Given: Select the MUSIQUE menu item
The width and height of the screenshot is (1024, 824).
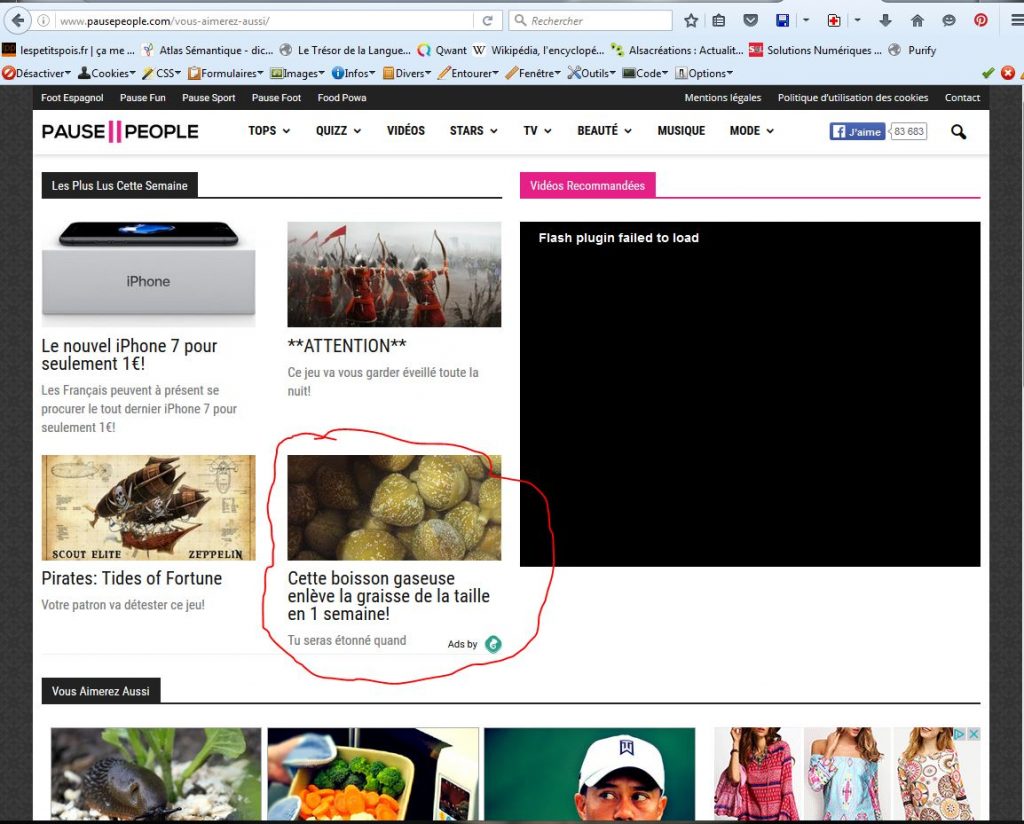Looking at the screenshot, I should click(x=681, y=131).
